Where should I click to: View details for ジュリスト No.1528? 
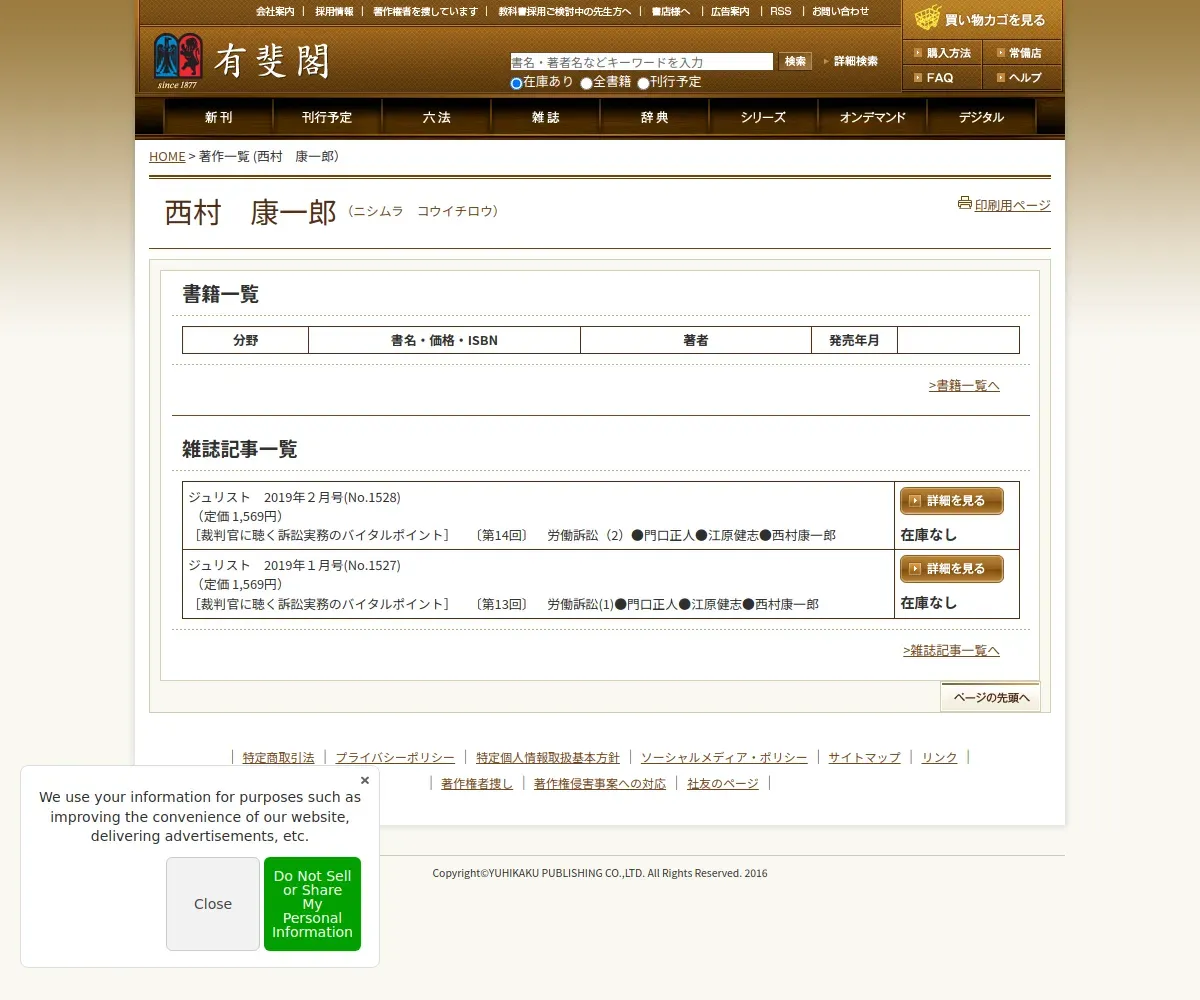point(952,501)
